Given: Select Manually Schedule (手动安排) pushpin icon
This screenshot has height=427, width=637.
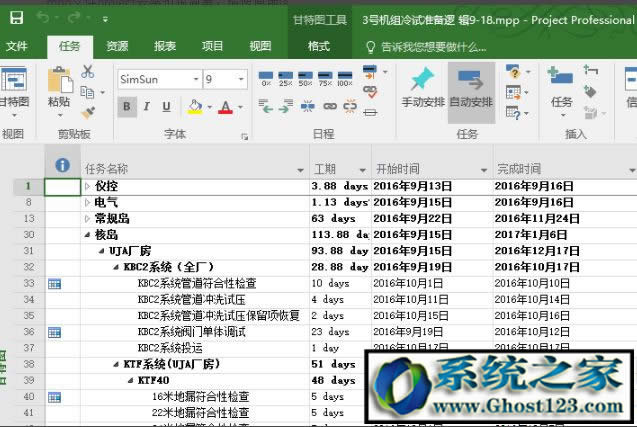Looking at the screenshot, I should (422, 82).
